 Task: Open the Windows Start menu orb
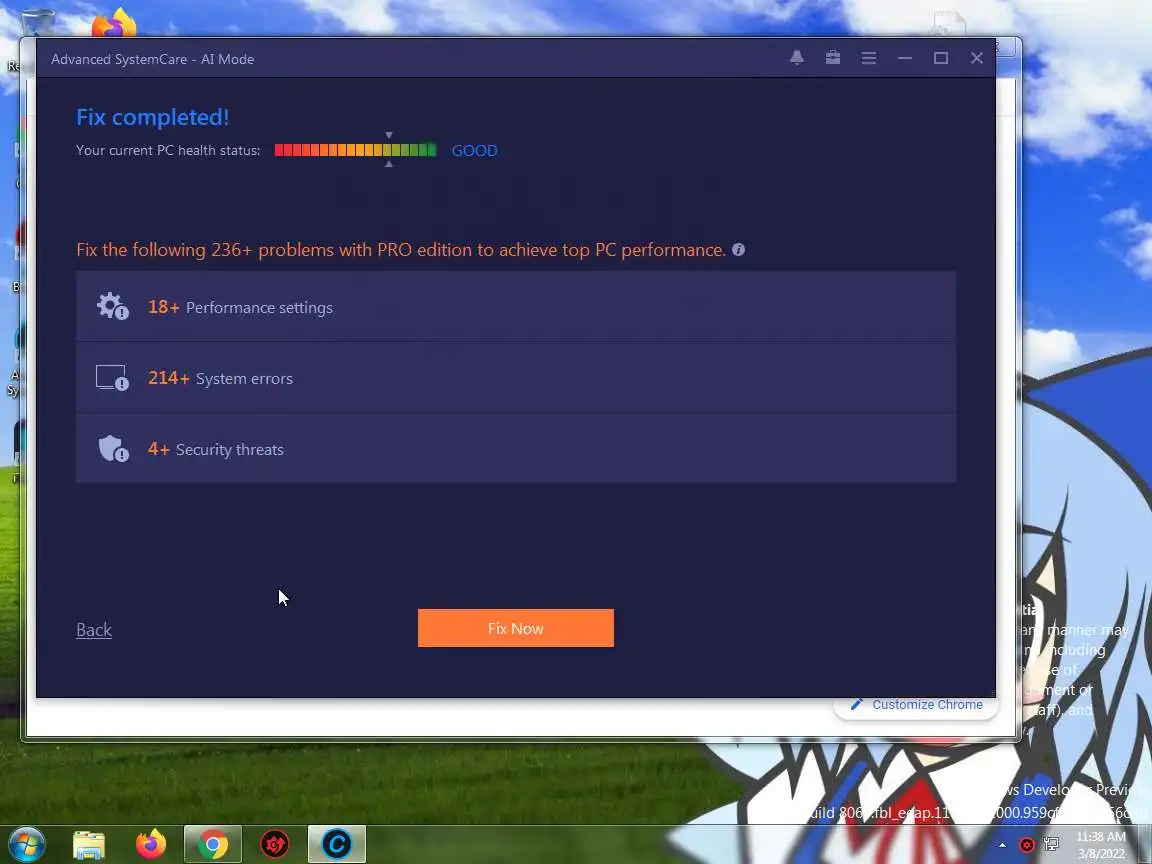27,844
